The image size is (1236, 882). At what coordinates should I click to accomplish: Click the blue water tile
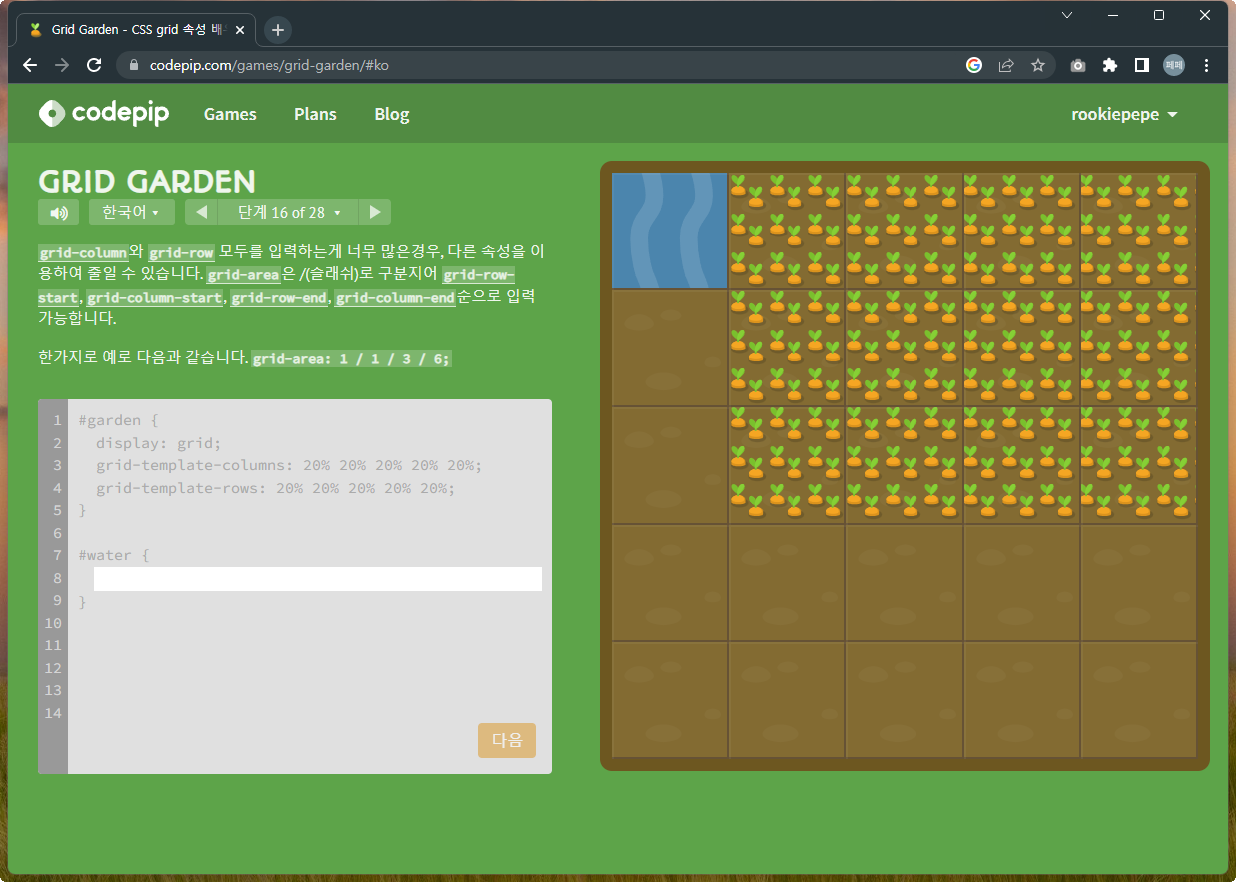[x=669, y=231]
